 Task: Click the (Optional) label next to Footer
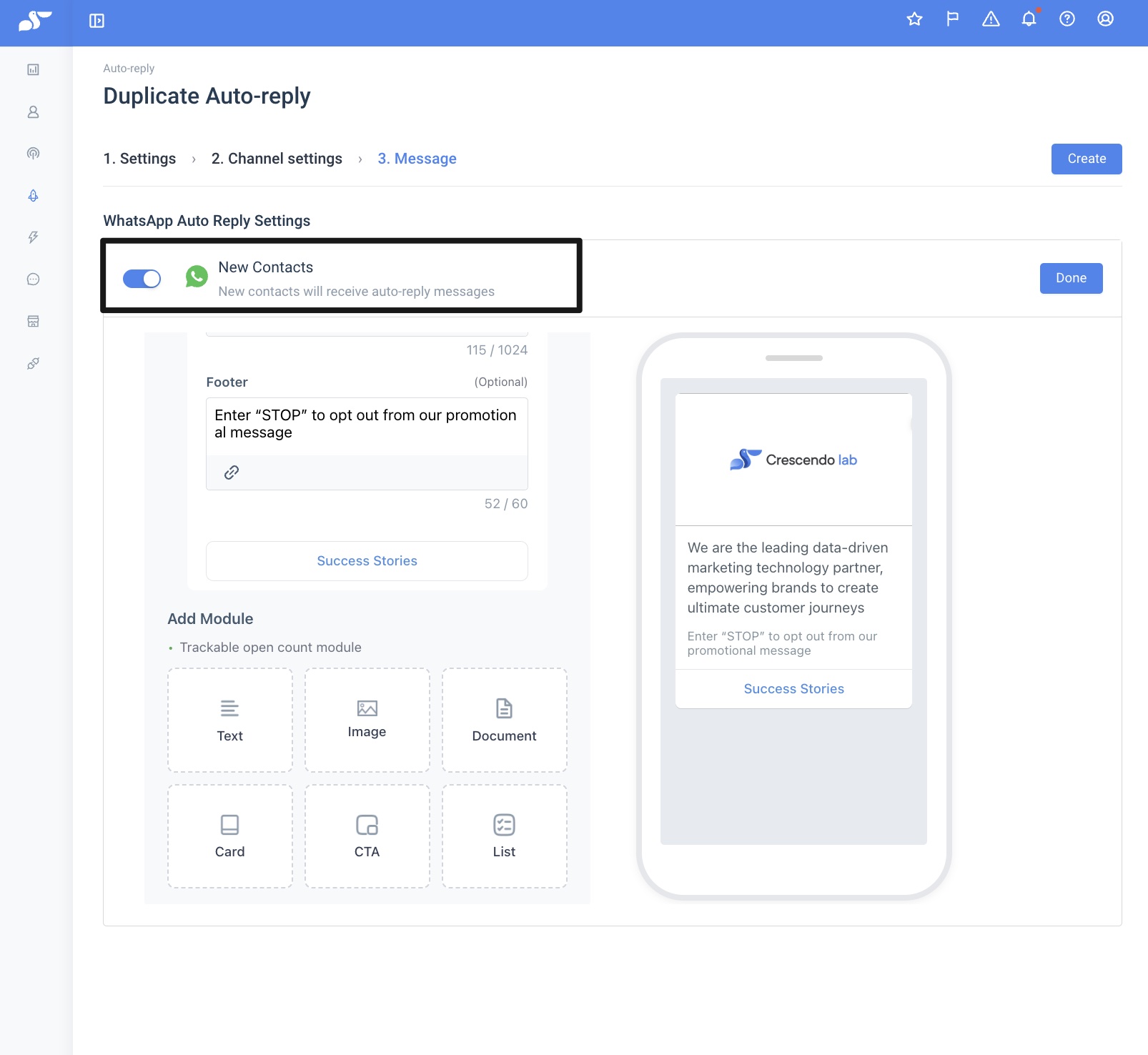(501, 382)
